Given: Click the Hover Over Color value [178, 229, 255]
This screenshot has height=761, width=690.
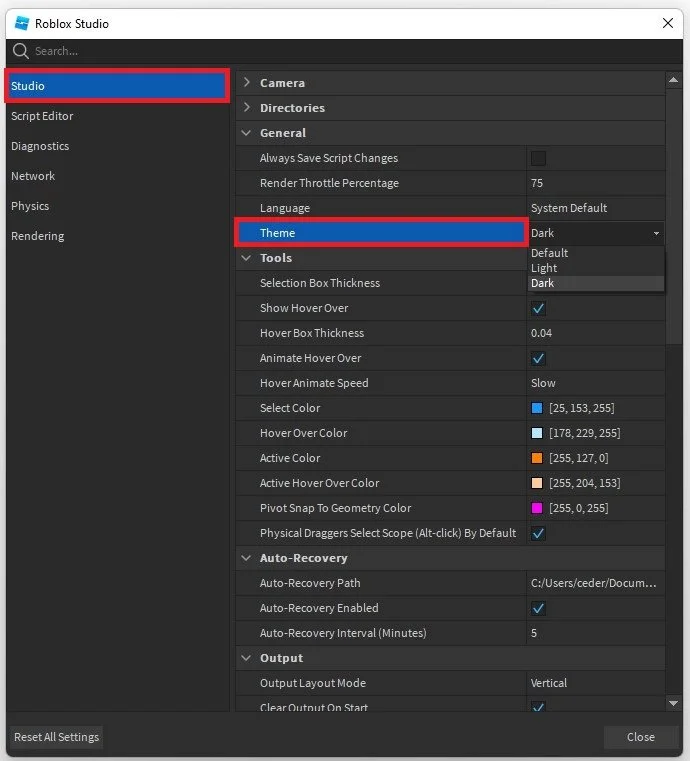Looking at the screenshot, I should pyautogui.click(x=585, y=433).
